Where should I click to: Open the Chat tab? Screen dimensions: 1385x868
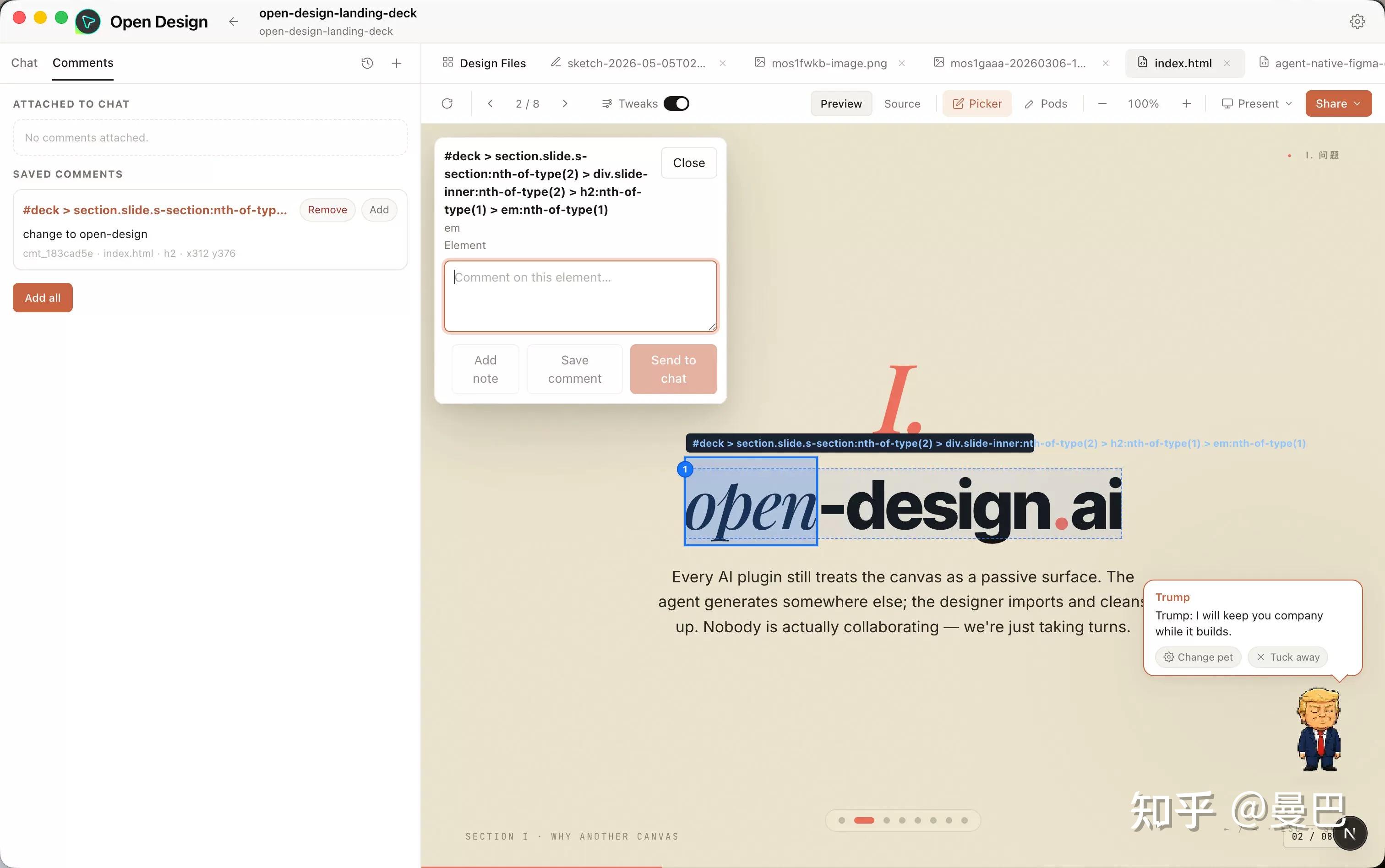coord(24,63)
